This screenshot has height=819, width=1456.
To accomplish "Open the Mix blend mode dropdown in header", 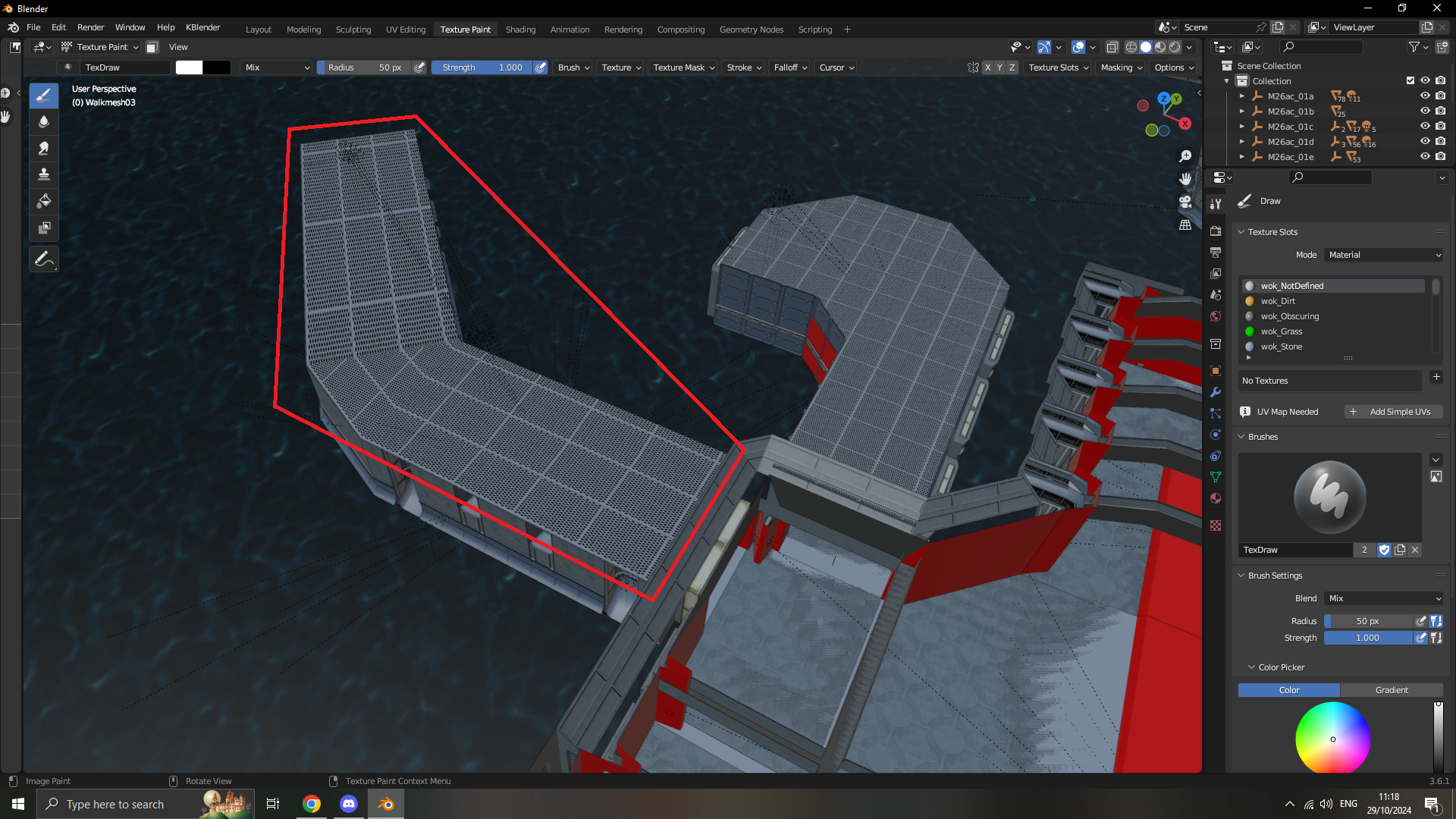I will [277, 67].
